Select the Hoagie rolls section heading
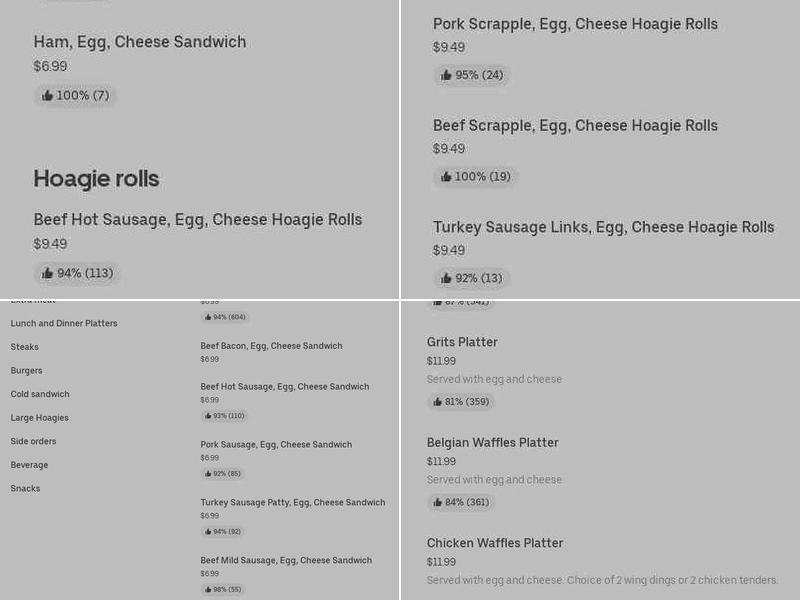Screen dimensions: 800x600 coord(95,179)
